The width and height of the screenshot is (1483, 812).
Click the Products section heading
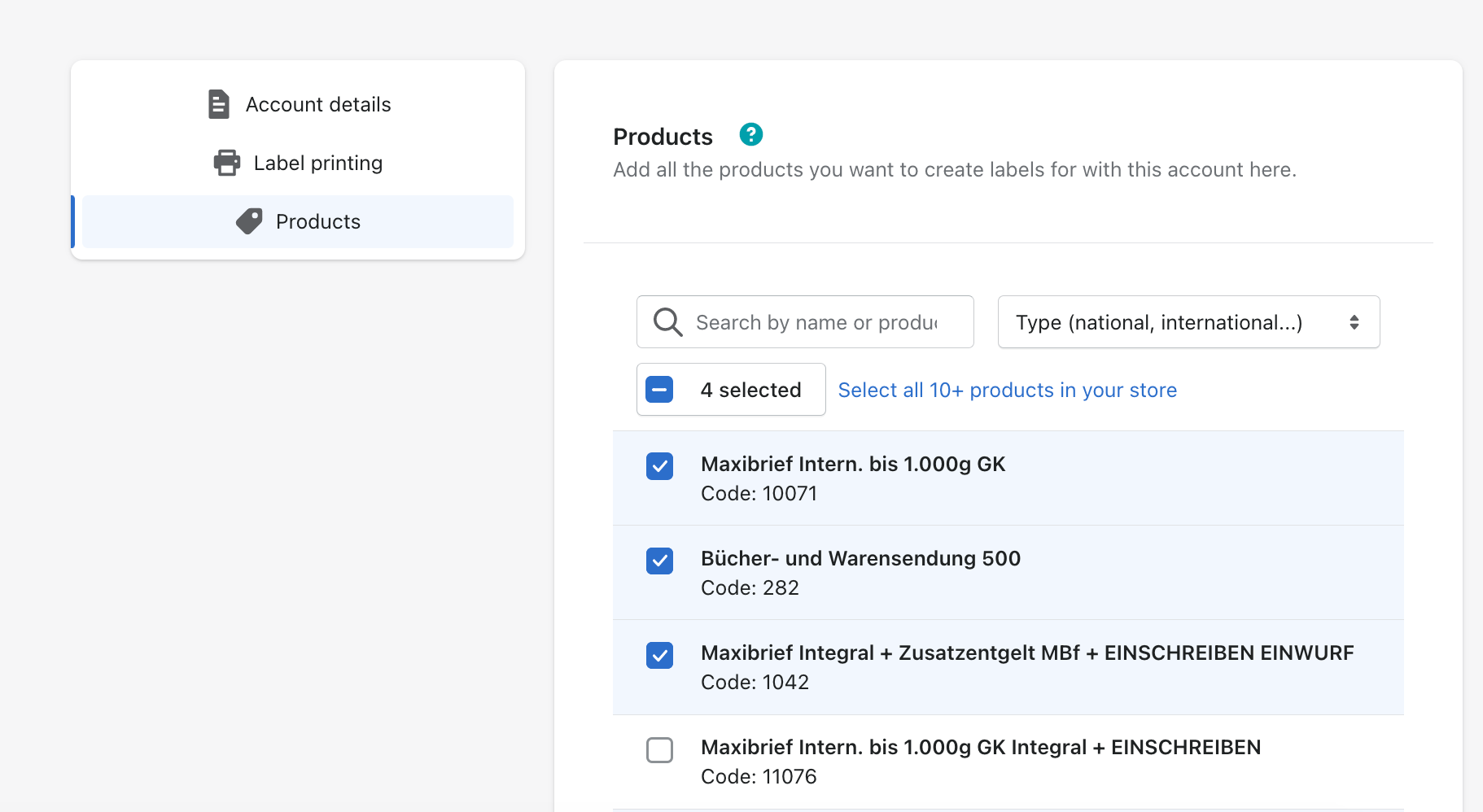pos(663,137)
